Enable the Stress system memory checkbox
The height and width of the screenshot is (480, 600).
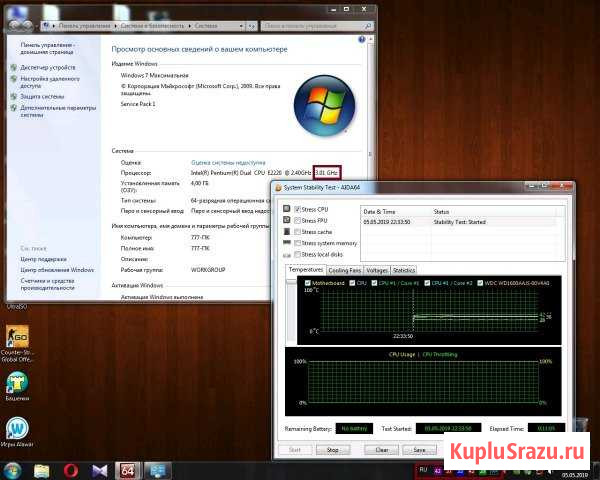297,243
